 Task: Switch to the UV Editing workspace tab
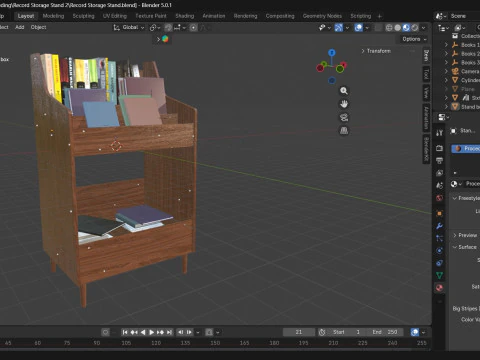point(115,16)
